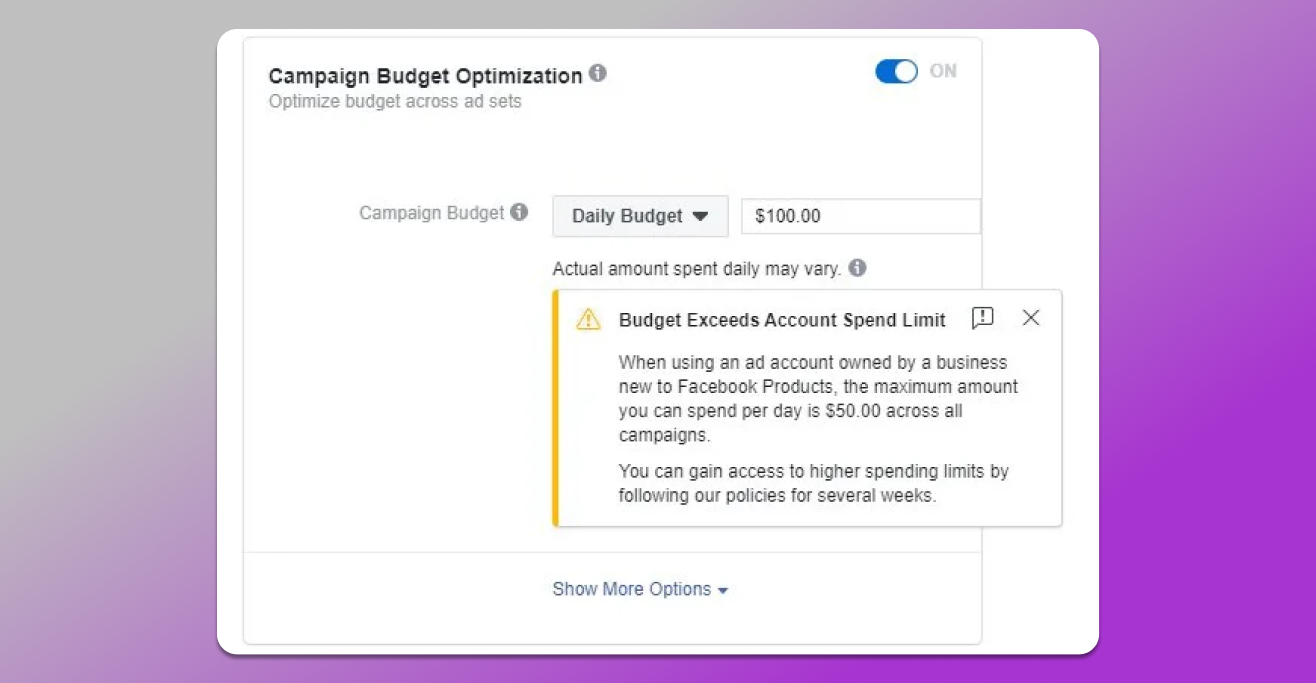Dismiss the Budget Exceeds Account Spend Limit warning
1316x683 pixels.
[1031, 318]
